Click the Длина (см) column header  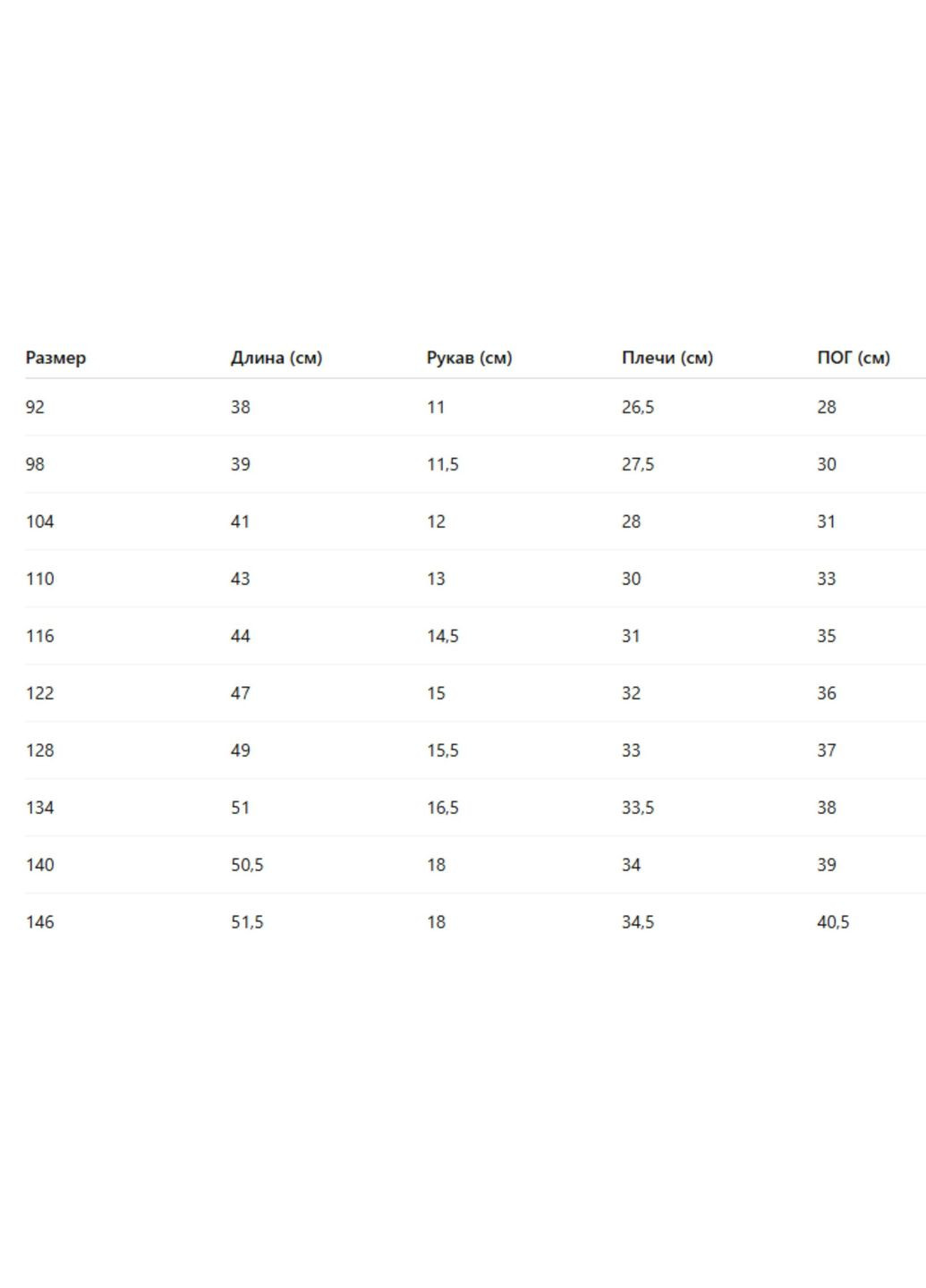276,358
